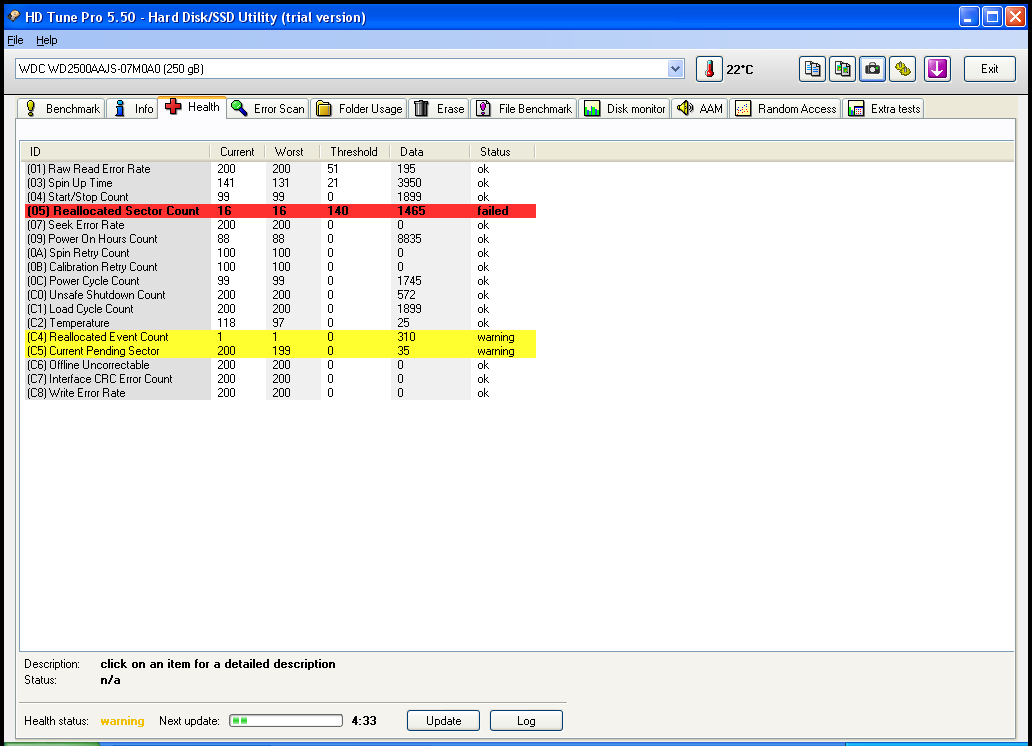Open the options wrench icon
Image resolution: width=1032 pixels, height=746 pixels.
[x=902, y=69]
